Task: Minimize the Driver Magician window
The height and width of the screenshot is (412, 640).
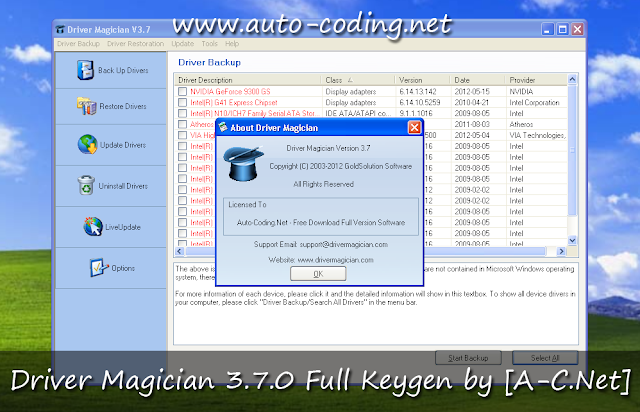Action: coord(547,29)
